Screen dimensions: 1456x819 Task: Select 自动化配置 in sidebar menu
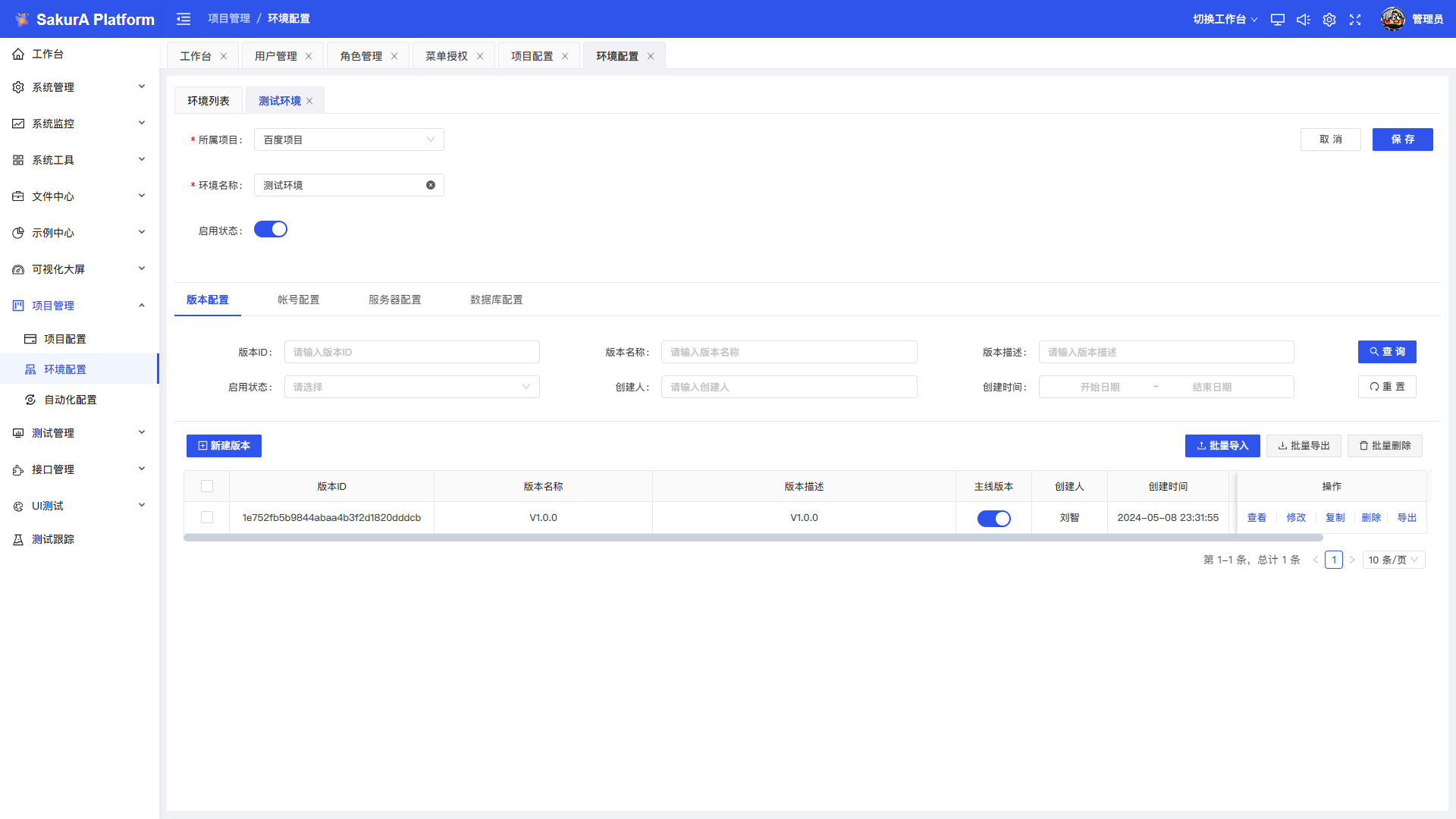70,400
